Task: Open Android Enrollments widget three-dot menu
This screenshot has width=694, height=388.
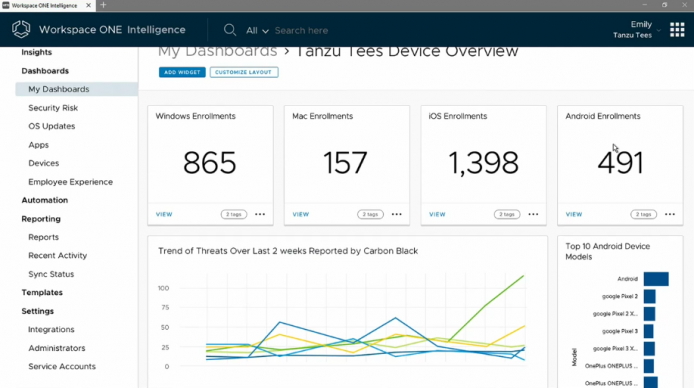Action: point(670,214)
